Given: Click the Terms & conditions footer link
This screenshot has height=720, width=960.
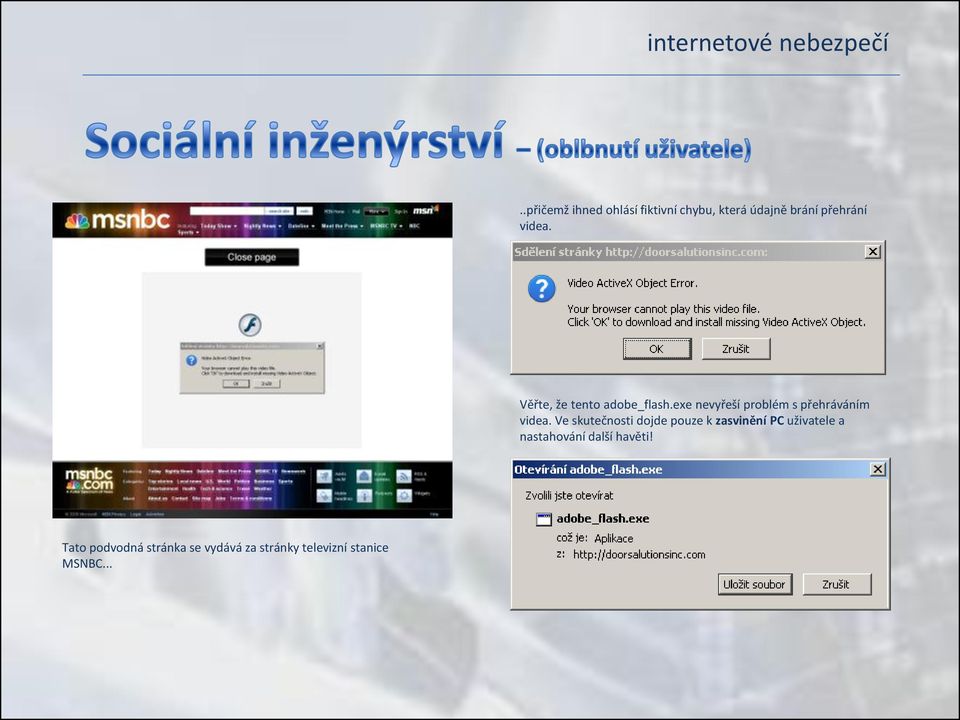Looking at the screenshot, I should click(x=251, y=498).
